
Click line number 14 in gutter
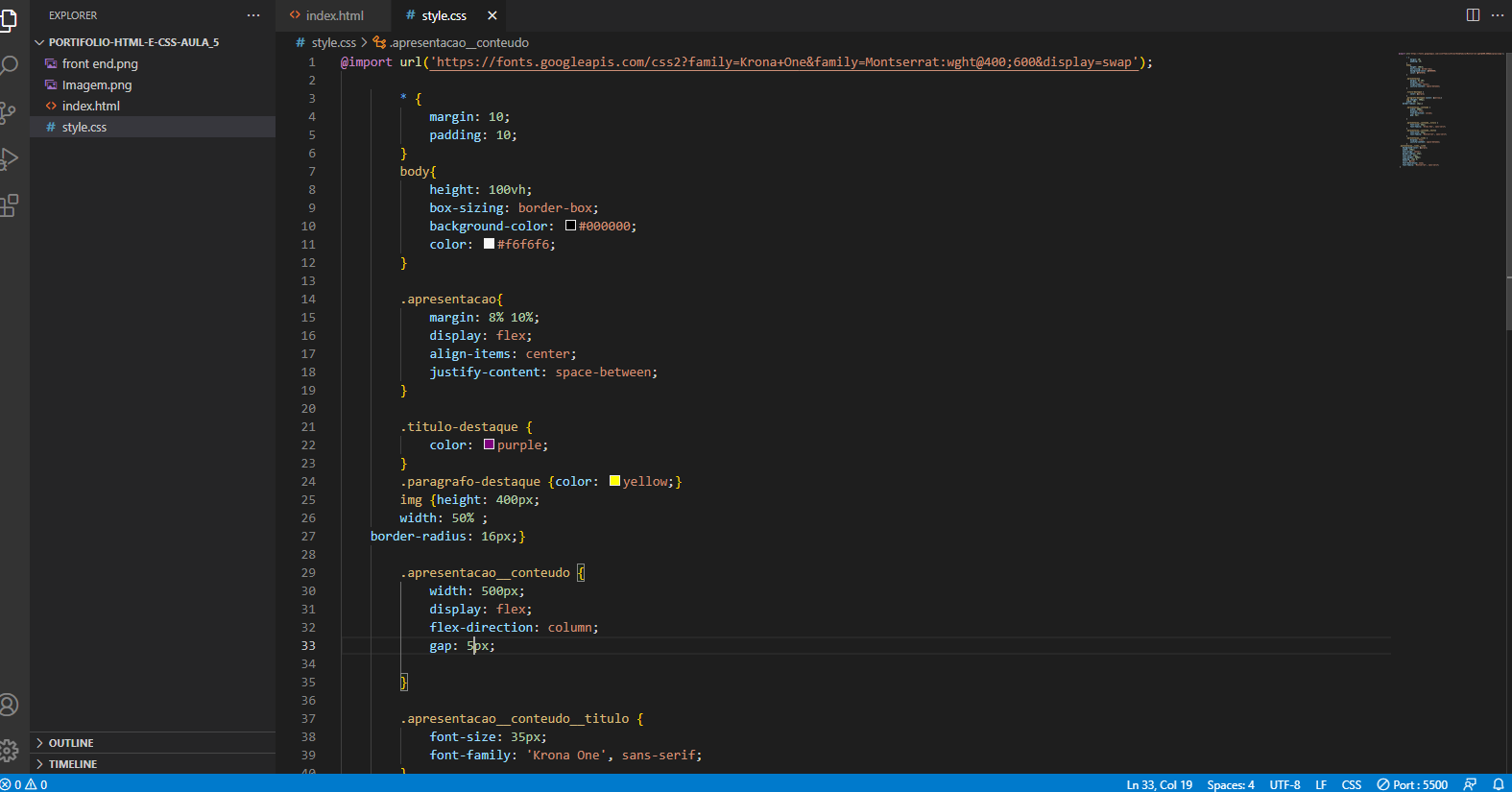(x=308, y=299)
